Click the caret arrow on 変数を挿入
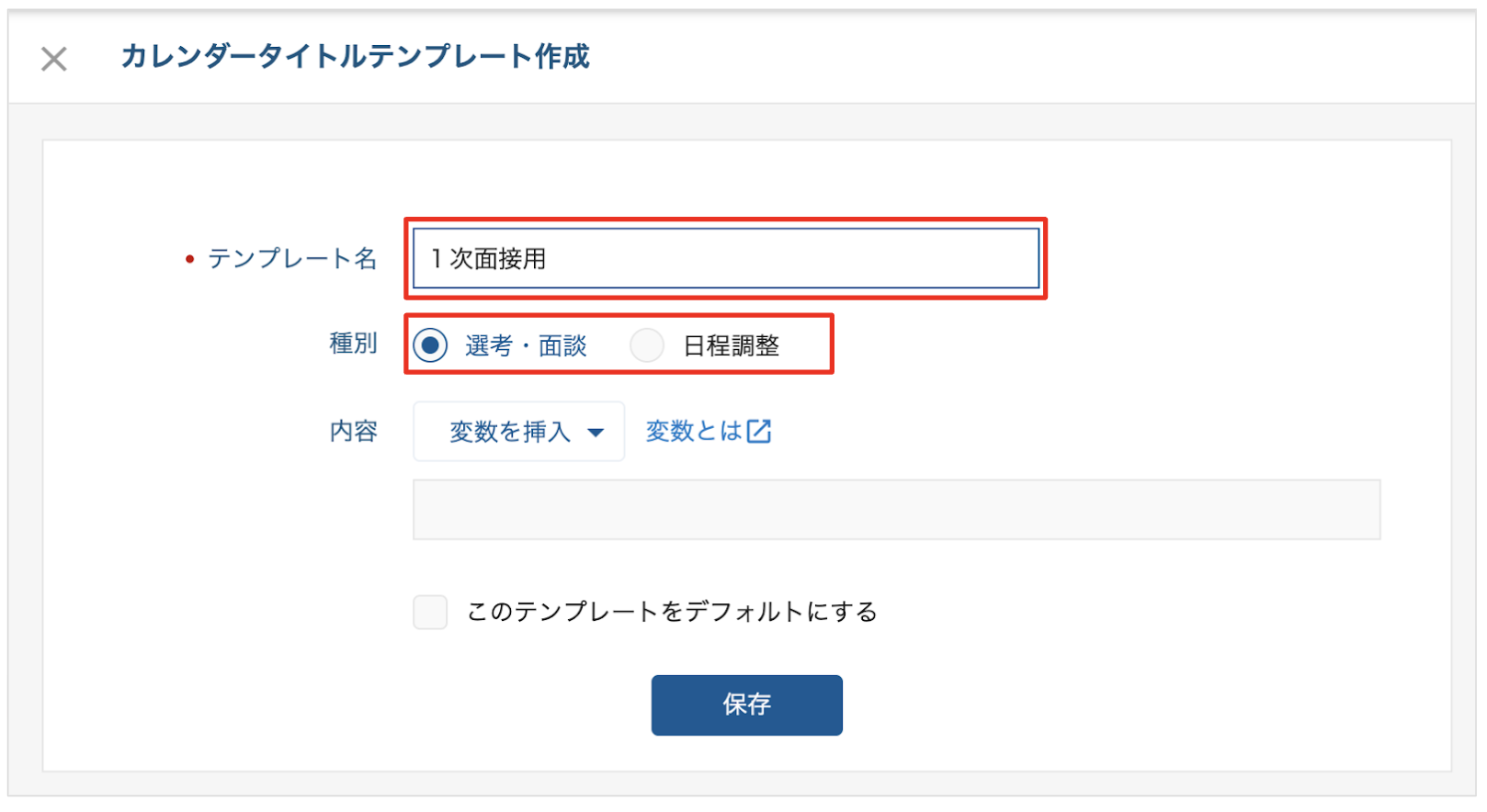Viewport: 1487px width, 812px height. click(x=596, y=433)
